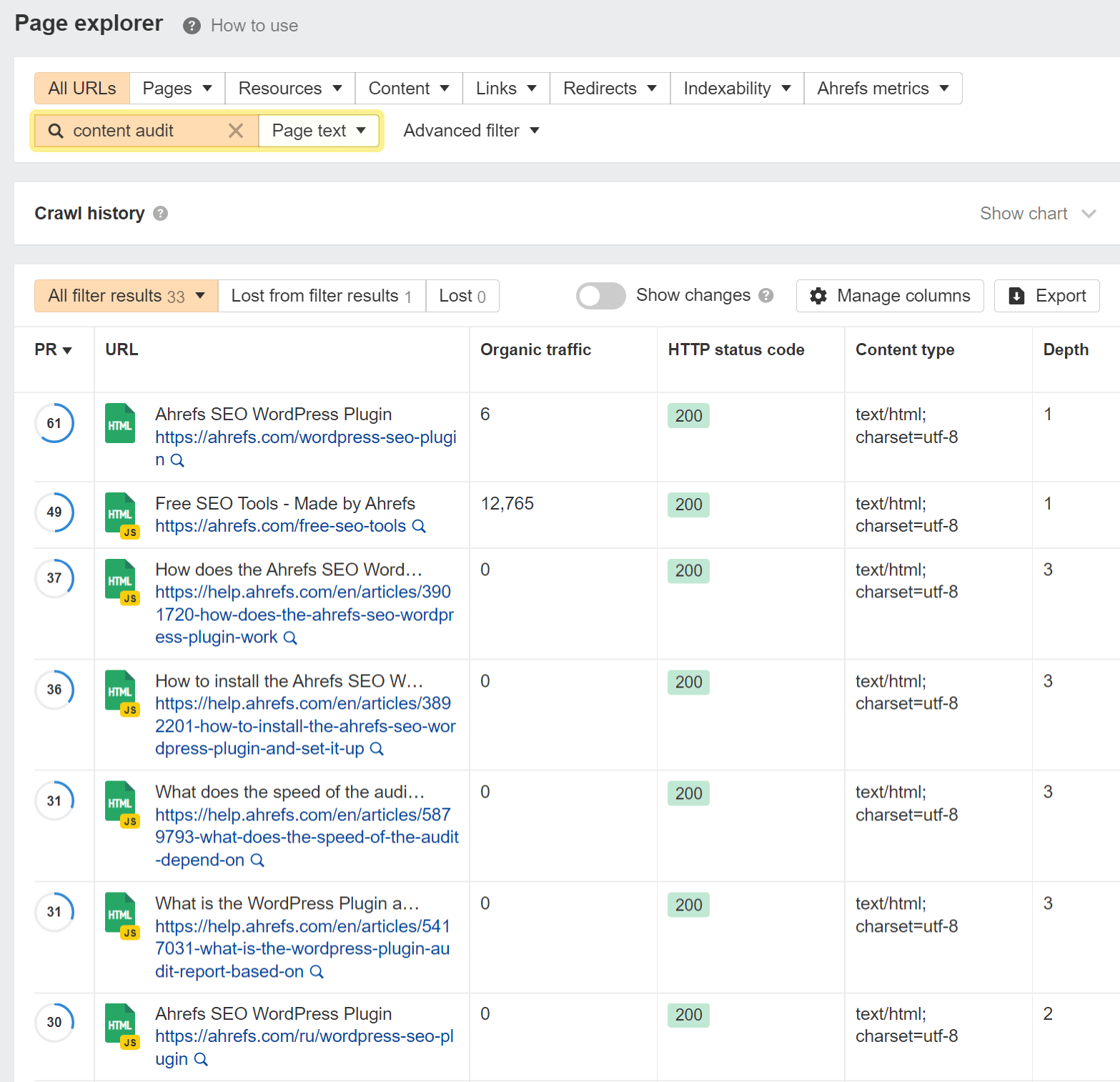
Task: Click the Export download icon
Action: 1016,295
